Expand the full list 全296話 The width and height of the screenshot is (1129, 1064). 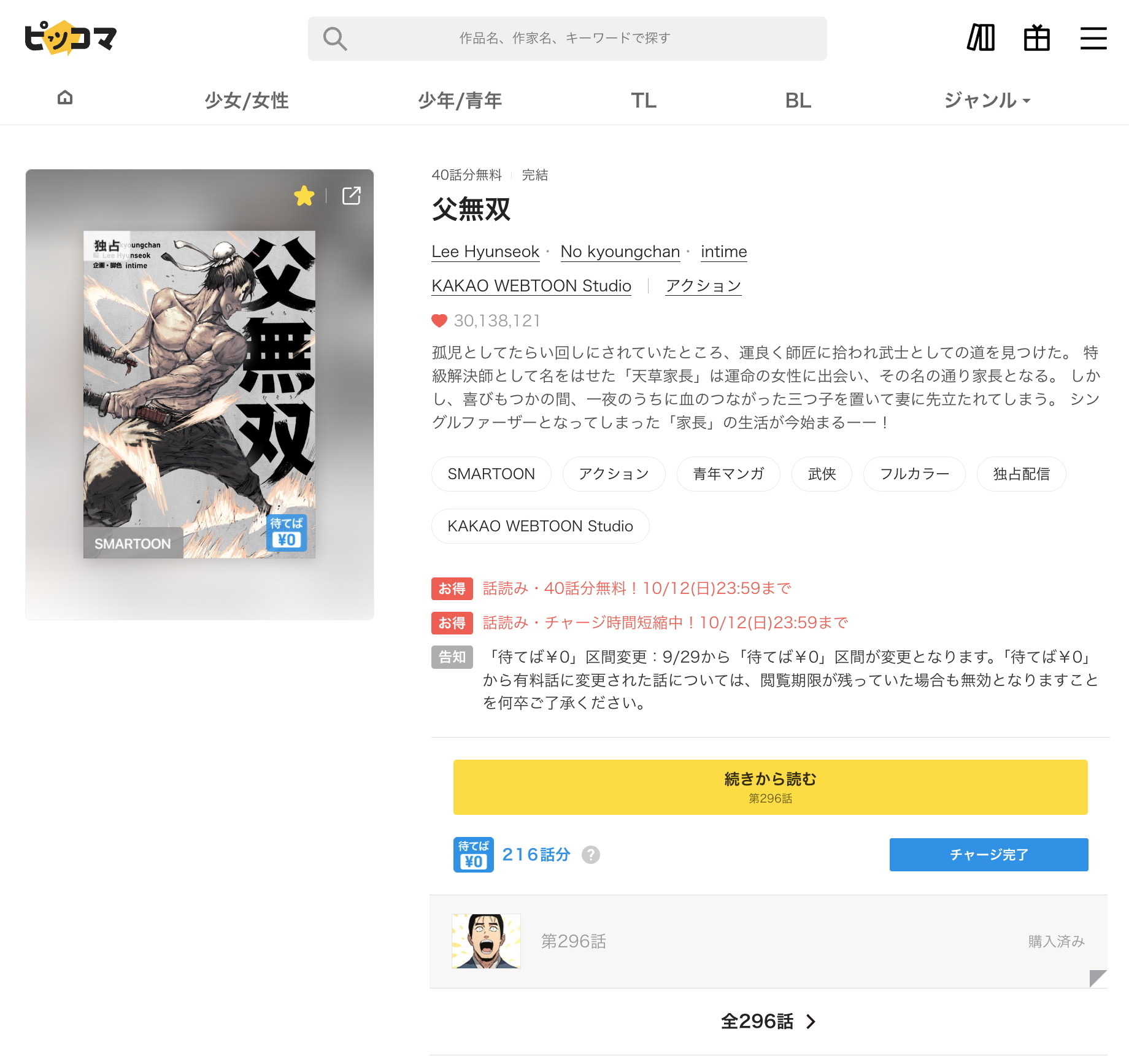(768, 1021)
